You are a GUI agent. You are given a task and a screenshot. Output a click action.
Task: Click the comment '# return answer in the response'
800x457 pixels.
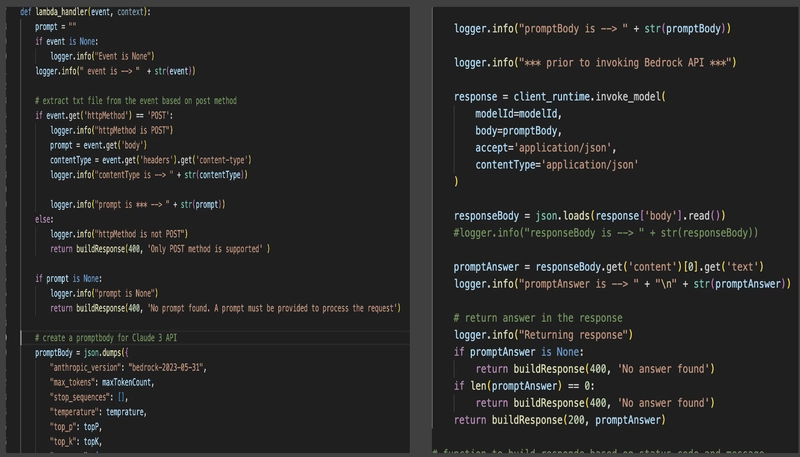coord(538,318)
